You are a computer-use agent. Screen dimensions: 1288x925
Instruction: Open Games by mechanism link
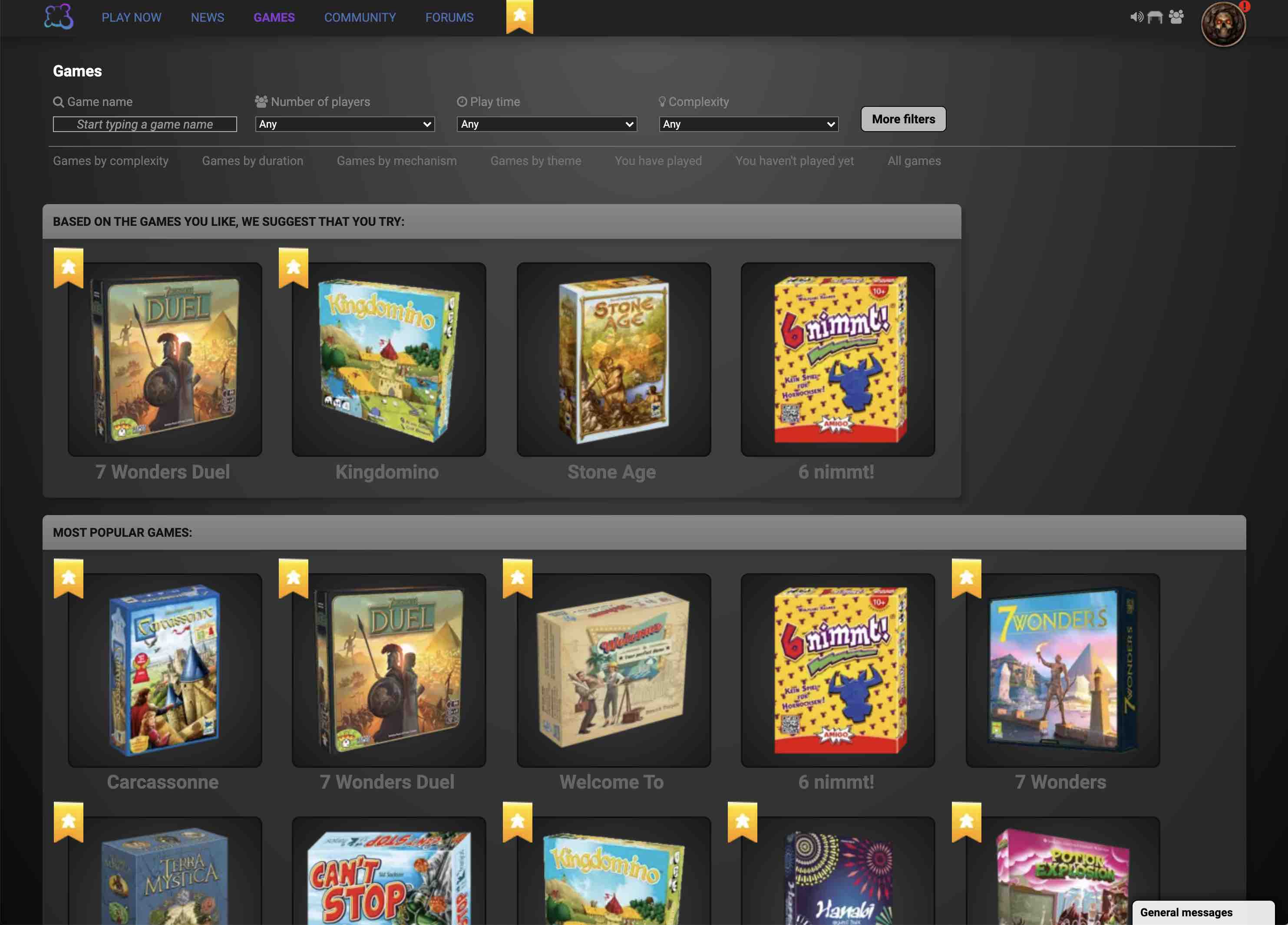pyautogui.click(x=396, y=161)
